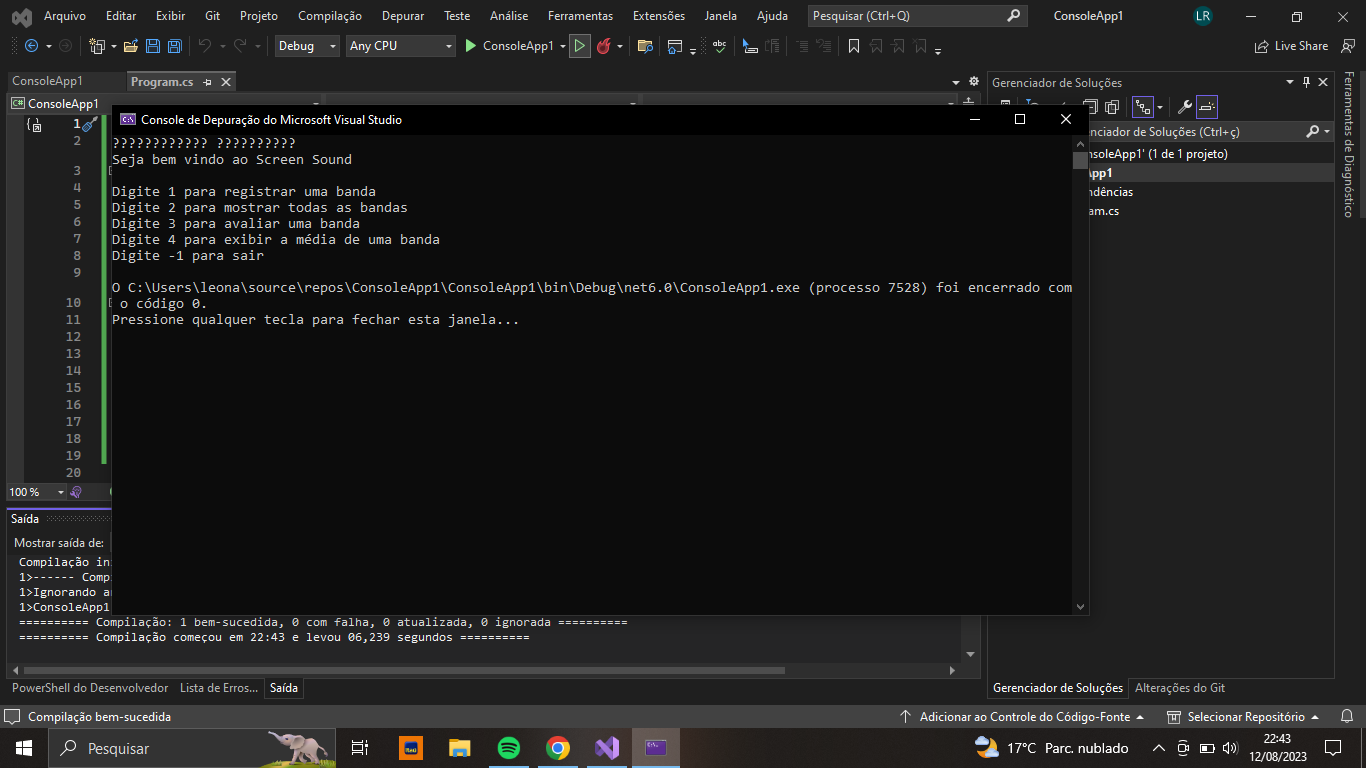
Task: Open the Any CPU platform dropdown
Action: (x=400, y=46)
